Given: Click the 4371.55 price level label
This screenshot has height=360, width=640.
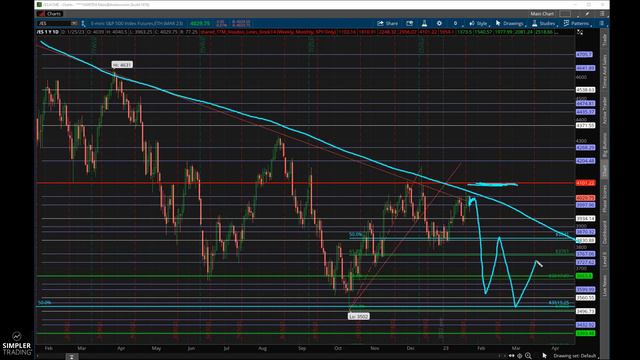Looking at the screenshot, I should click(585, 126).
